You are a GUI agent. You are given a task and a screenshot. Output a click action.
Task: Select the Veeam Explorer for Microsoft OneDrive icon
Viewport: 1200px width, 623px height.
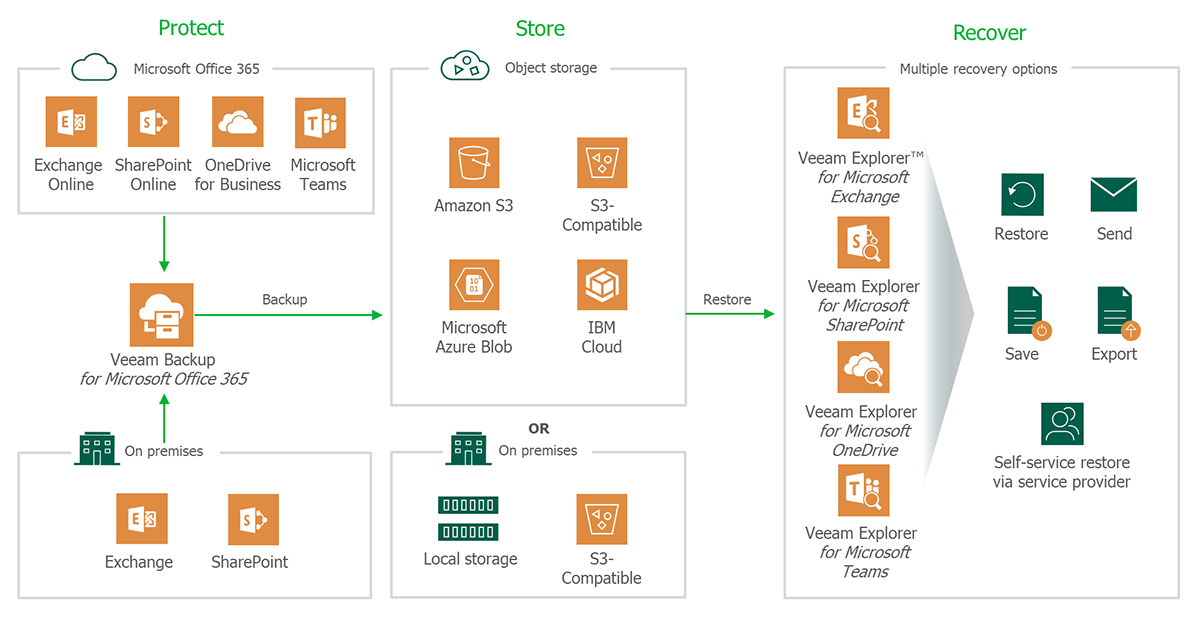click(863, 368)
